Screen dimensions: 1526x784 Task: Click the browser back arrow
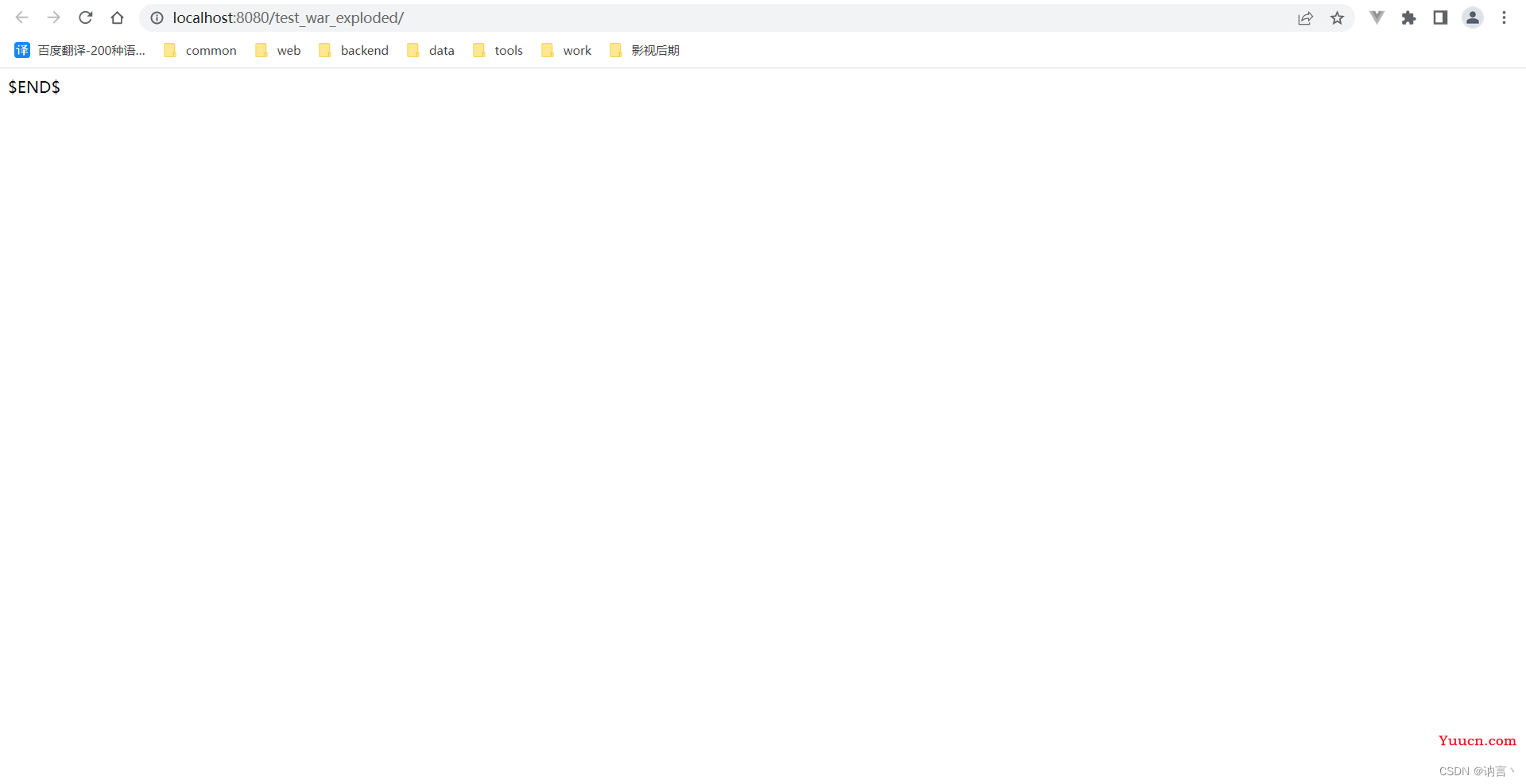coord(21,17)
